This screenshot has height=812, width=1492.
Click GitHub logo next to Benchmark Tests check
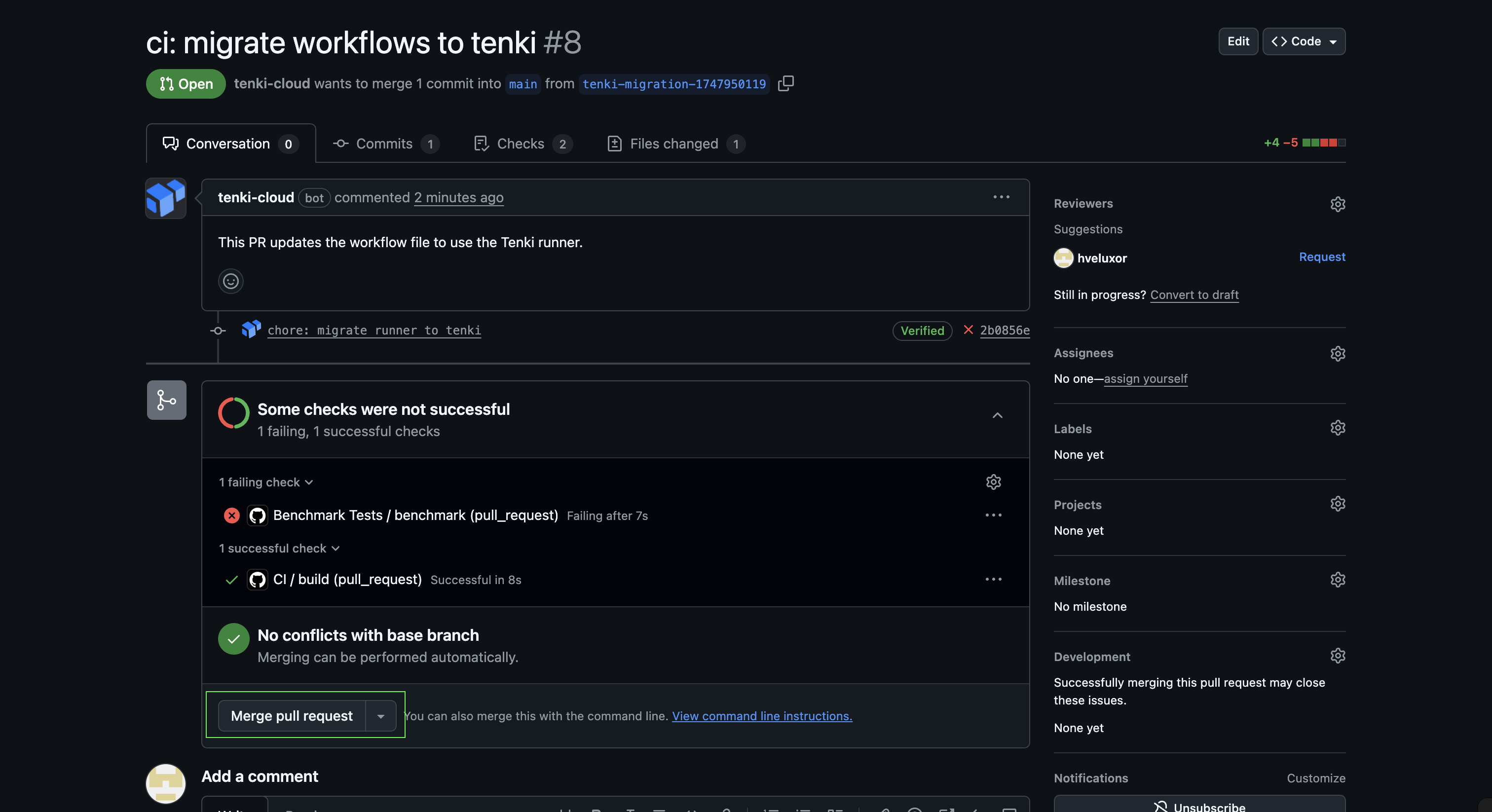pyautogui.click(x=257, y=515)
